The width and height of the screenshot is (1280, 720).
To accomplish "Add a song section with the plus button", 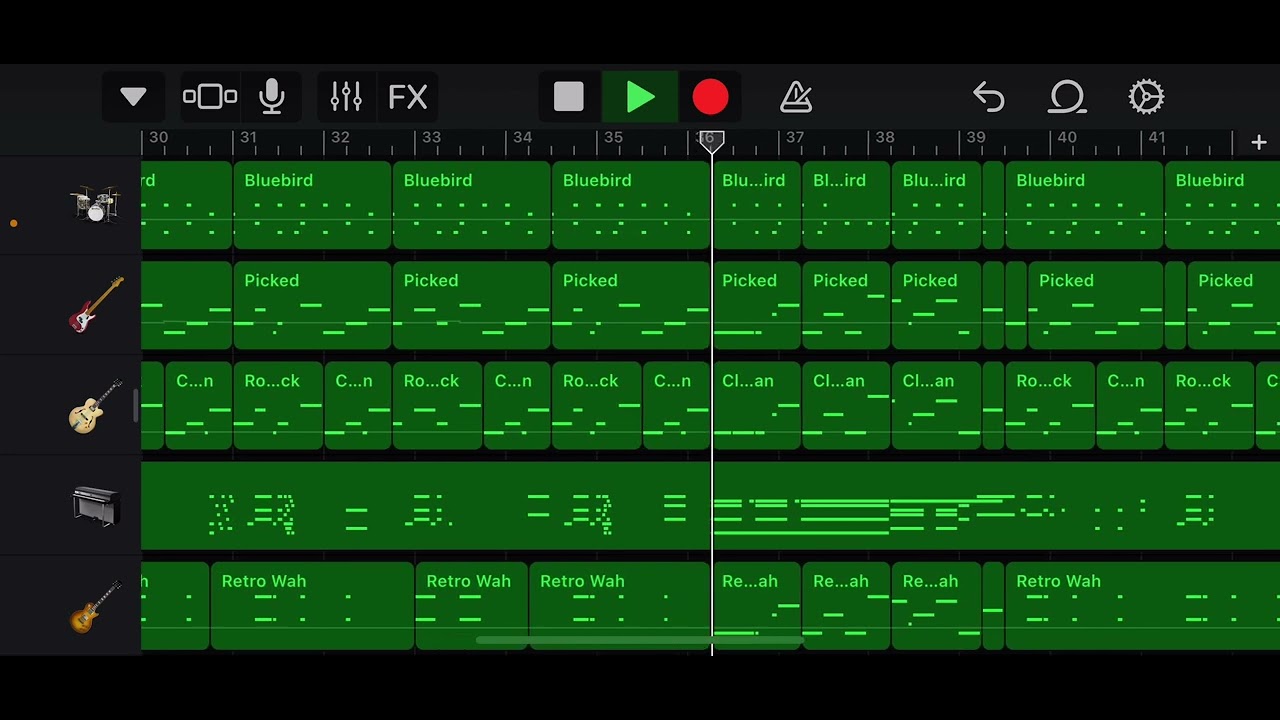I will click(1259, 143).
